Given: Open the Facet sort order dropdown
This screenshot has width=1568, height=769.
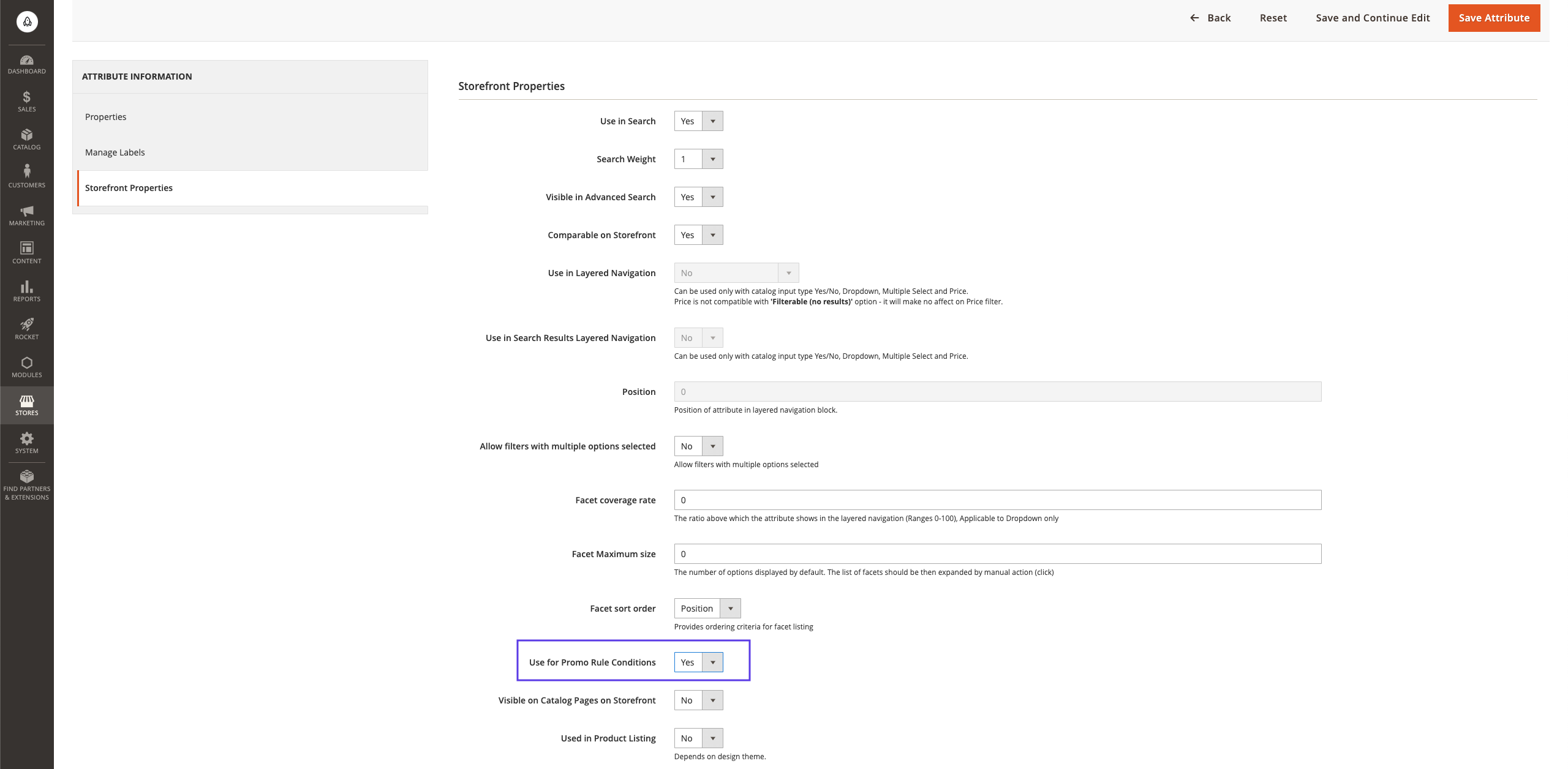Looking at the screenshot, I should pyautogui.click(x=707, y=609).
